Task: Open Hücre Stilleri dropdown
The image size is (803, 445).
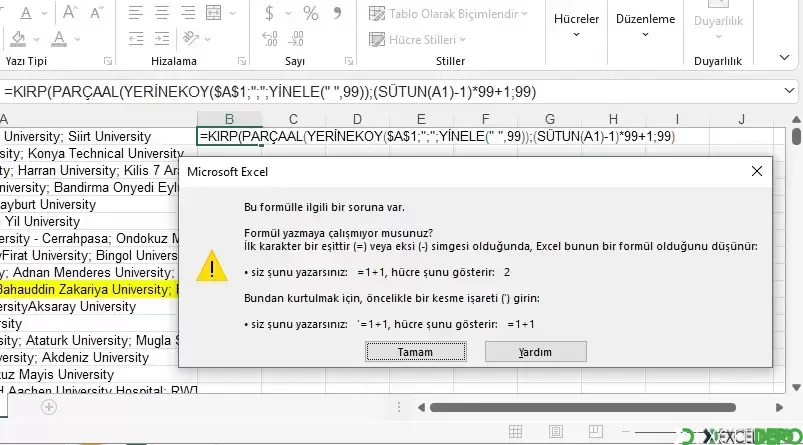Action: coord(417,39)
